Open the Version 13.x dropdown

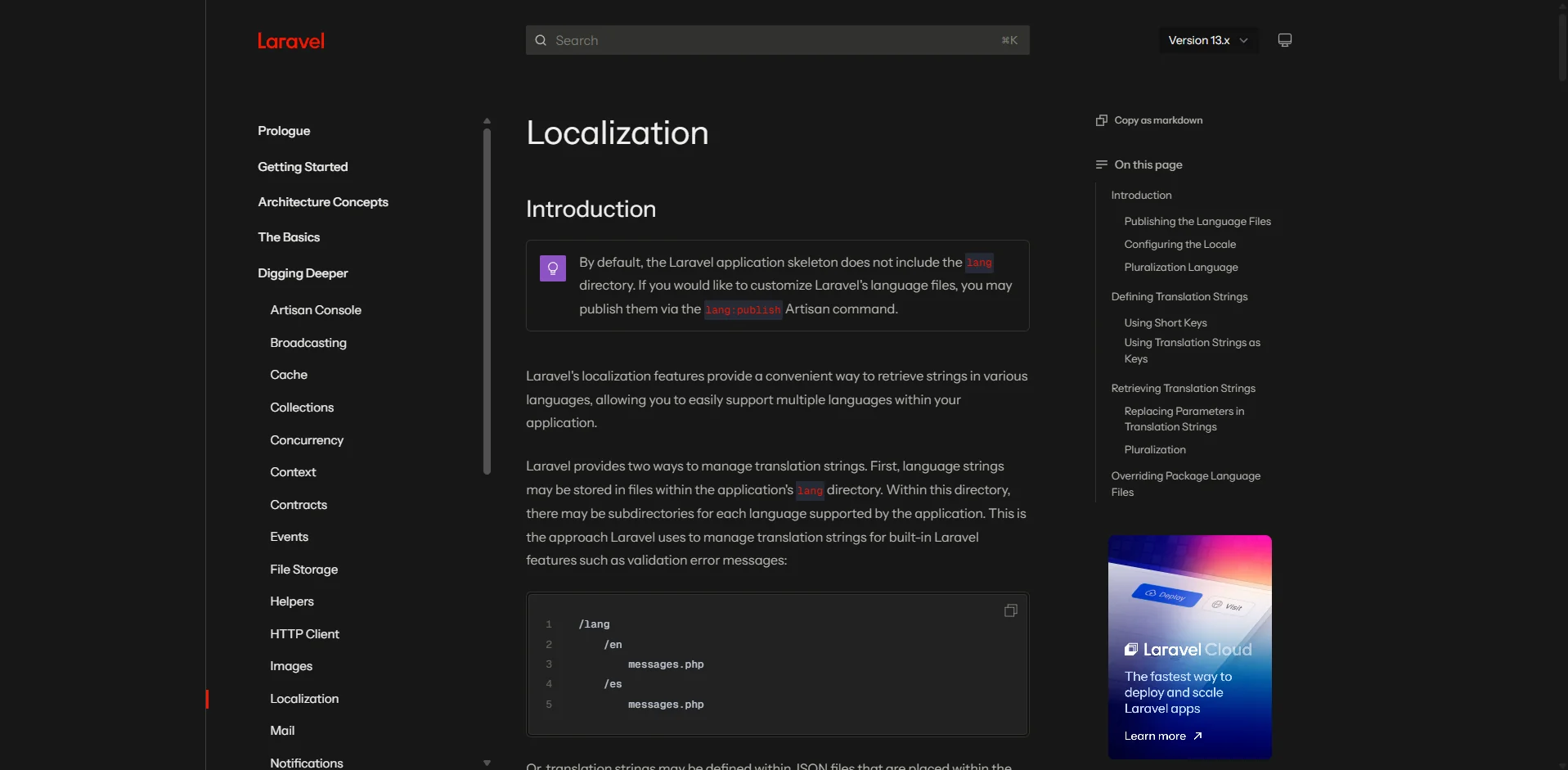coord(1208,40)
